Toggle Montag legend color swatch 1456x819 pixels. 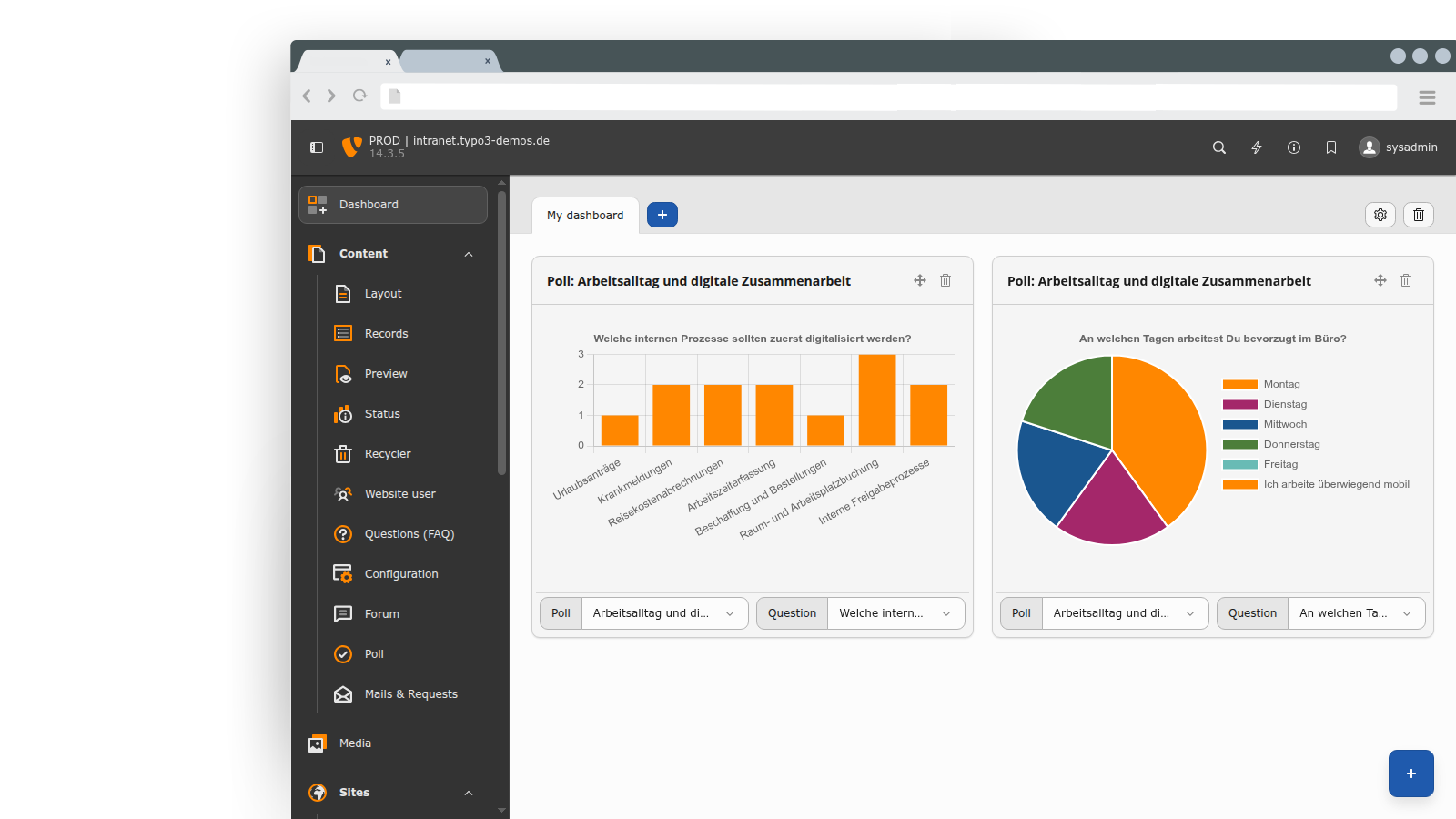point(1240,384)
